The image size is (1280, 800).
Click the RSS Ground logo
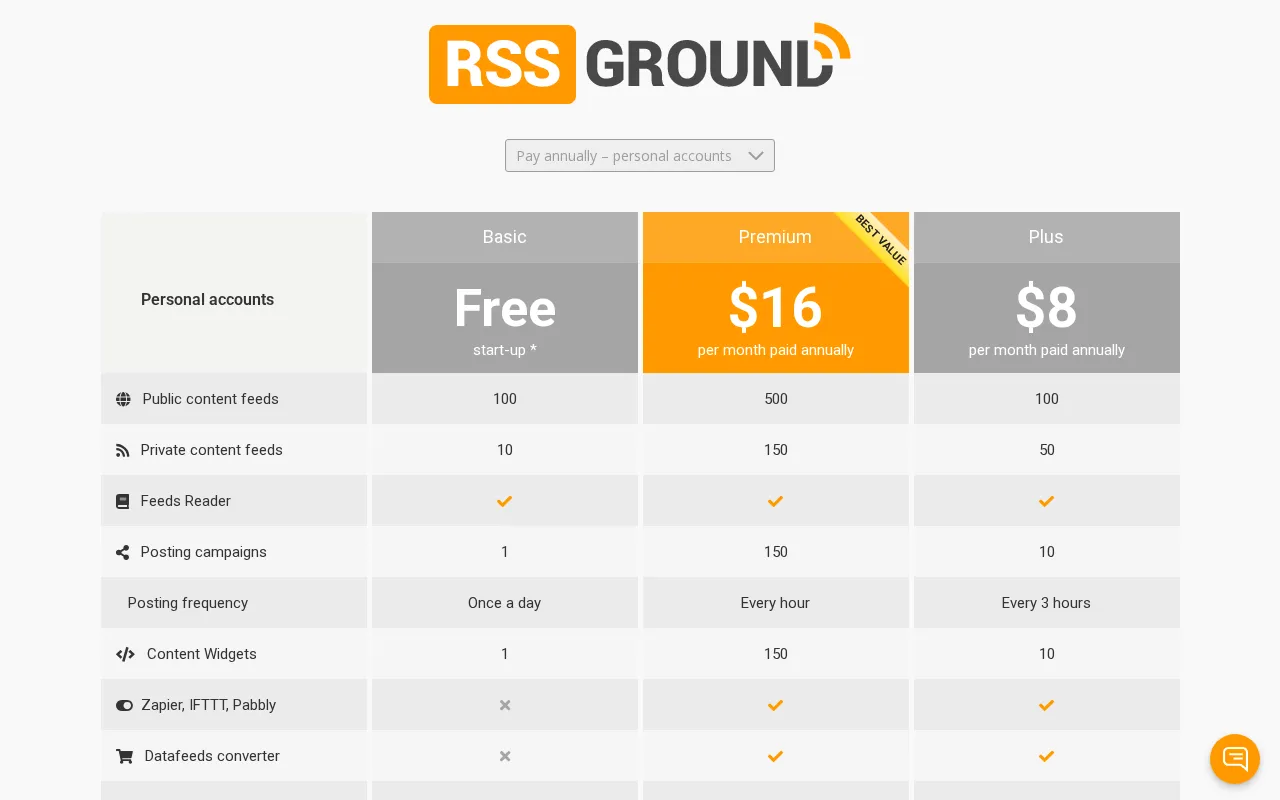640,63
